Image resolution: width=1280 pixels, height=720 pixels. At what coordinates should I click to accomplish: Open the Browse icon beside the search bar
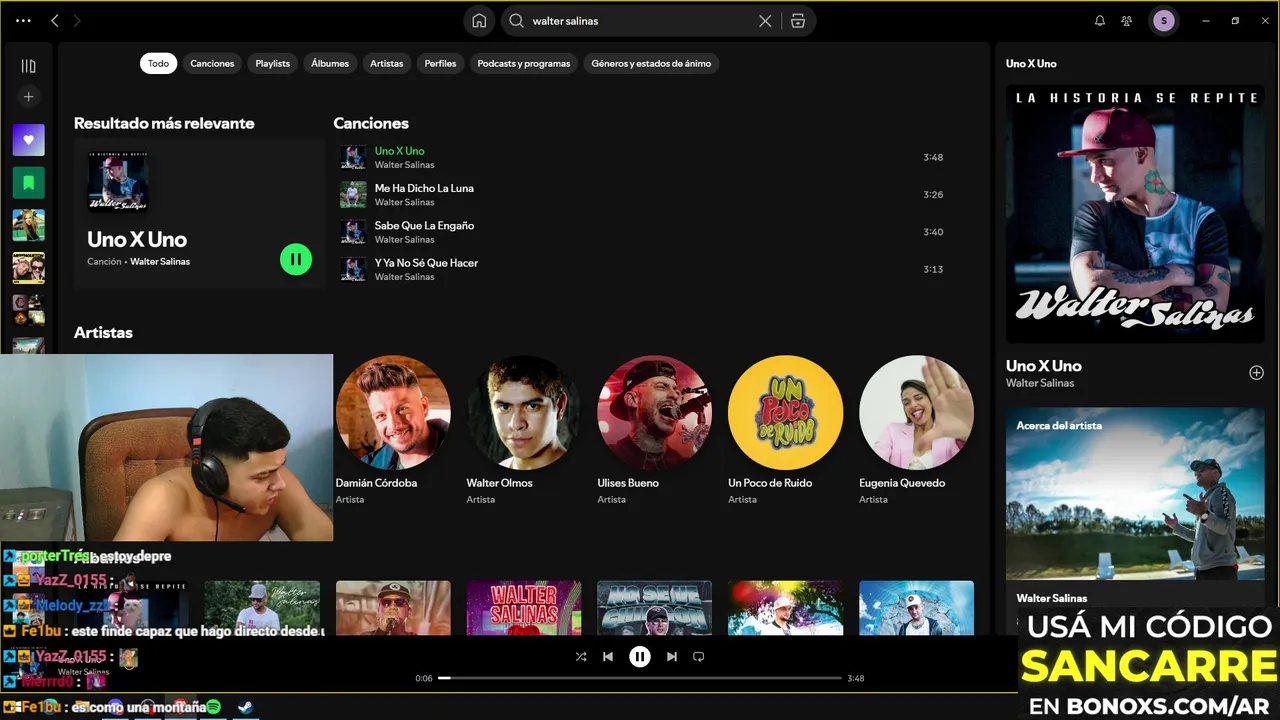pos(798,20)
